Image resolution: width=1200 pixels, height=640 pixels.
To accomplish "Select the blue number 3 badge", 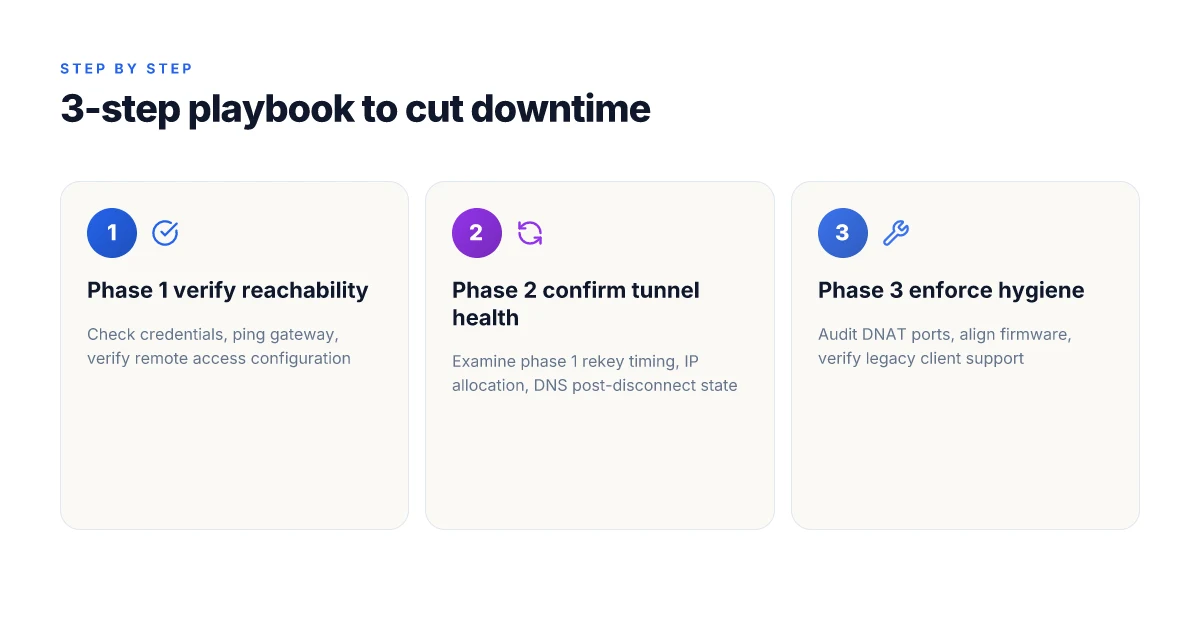I will point(843,233).
